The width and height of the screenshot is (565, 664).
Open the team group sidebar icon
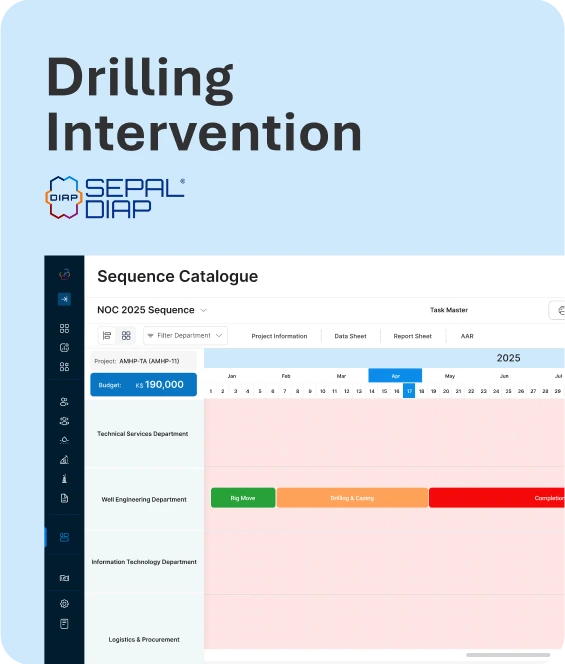pyautogui.click(x=64, y=421)
